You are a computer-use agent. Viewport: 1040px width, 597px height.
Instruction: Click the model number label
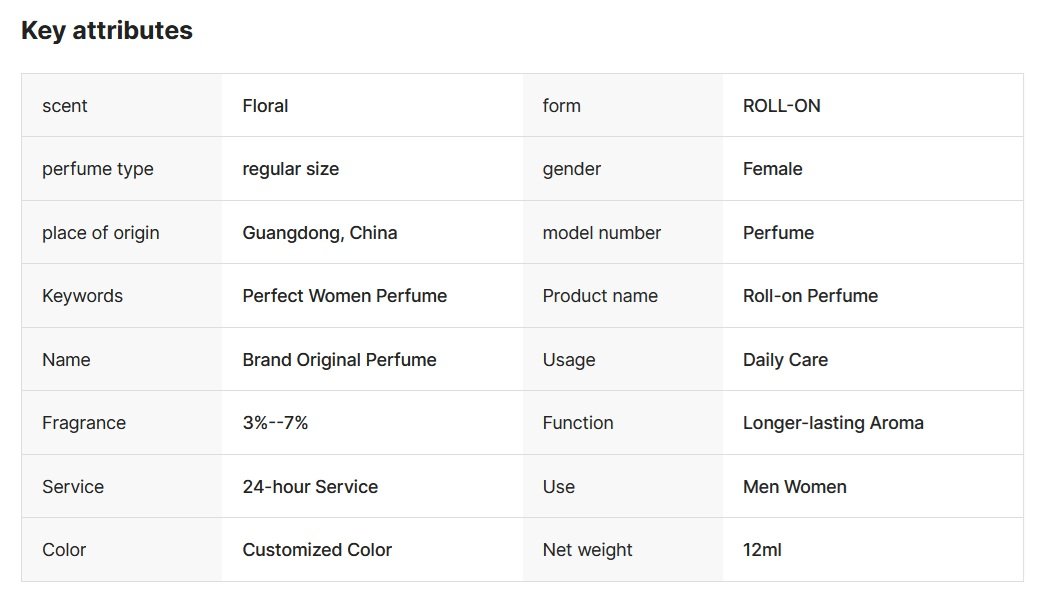[601, 233]
